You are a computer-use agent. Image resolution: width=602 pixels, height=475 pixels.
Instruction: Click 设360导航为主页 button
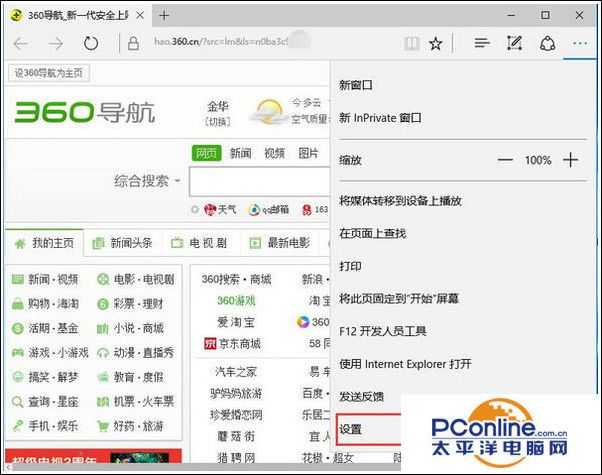(49, 73)
